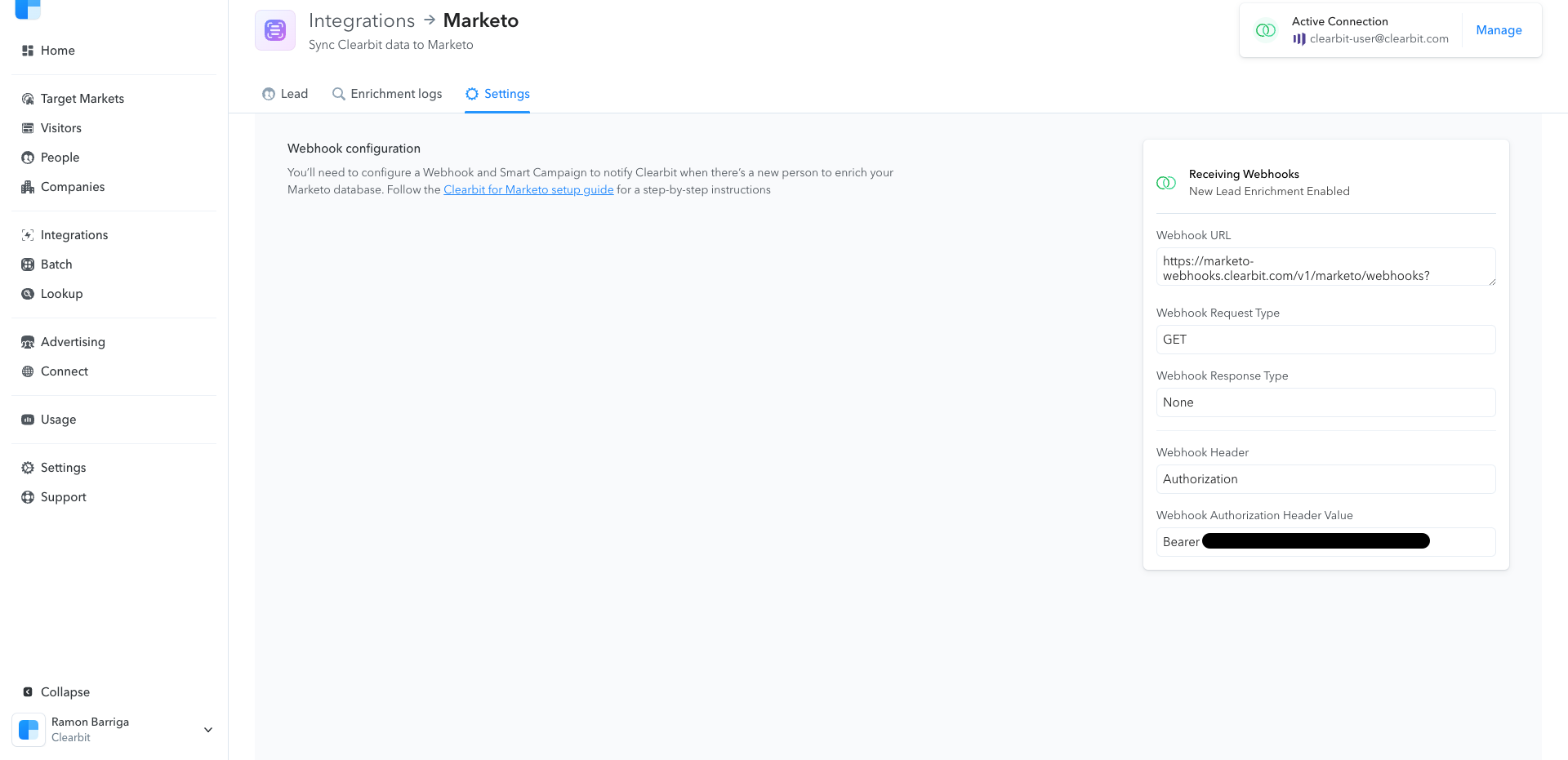Viewport: 1568px width, 760px height.
Task: Click the Webhook URL text field
Action: [1325, 267]
